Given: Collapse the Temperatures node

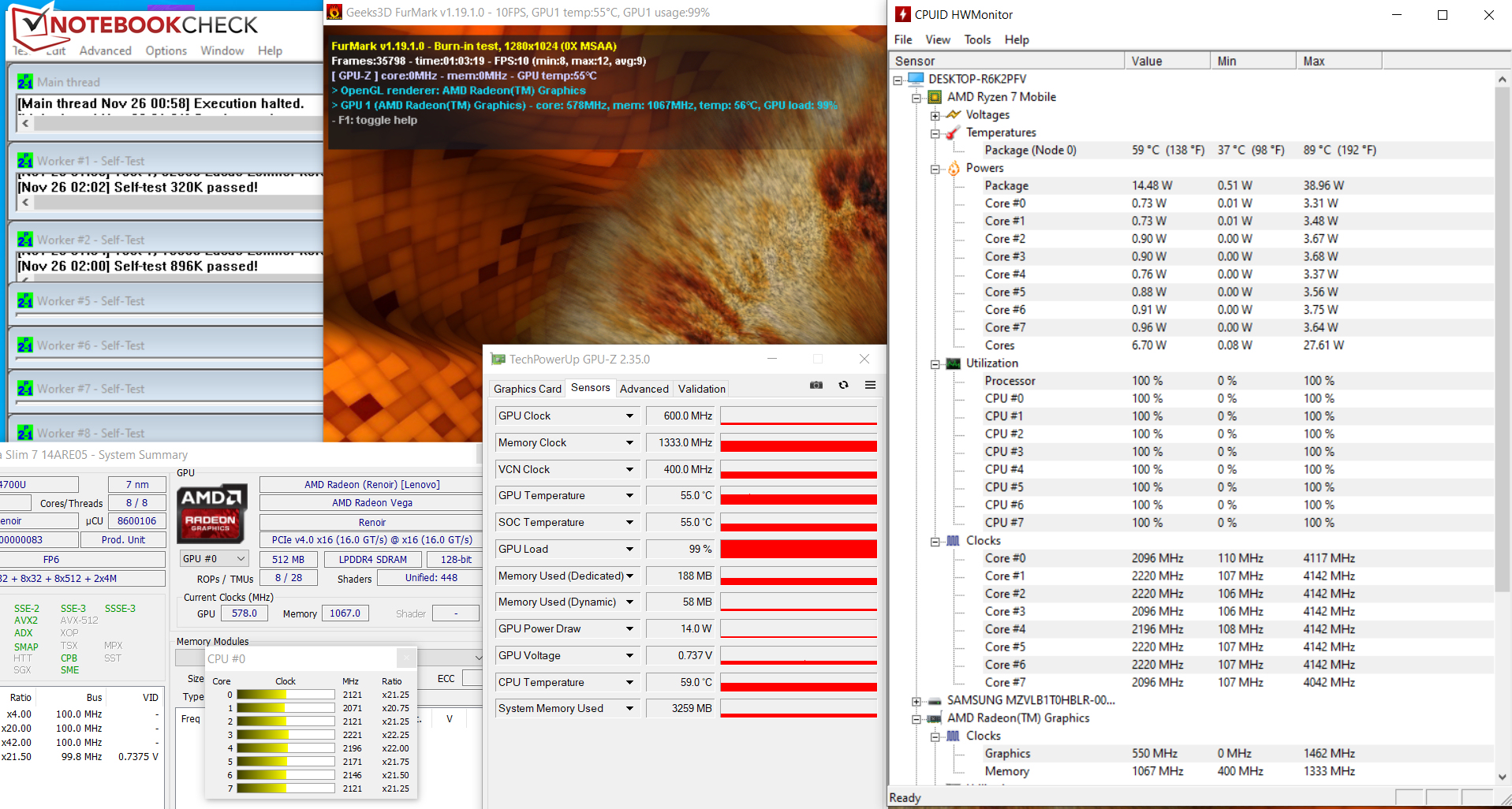Looking at the screenshot, I should tap(935, 133).
